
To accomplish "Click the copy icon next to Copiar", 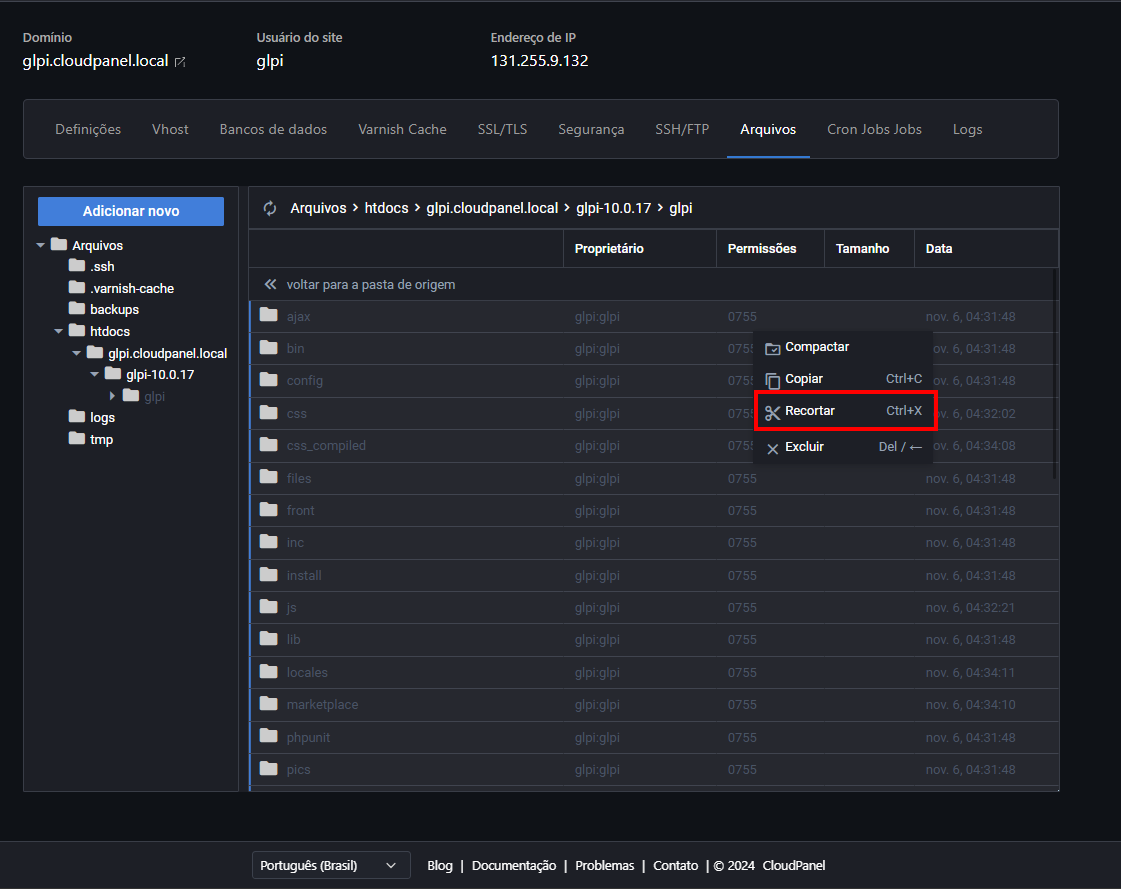I will point(773,380).
